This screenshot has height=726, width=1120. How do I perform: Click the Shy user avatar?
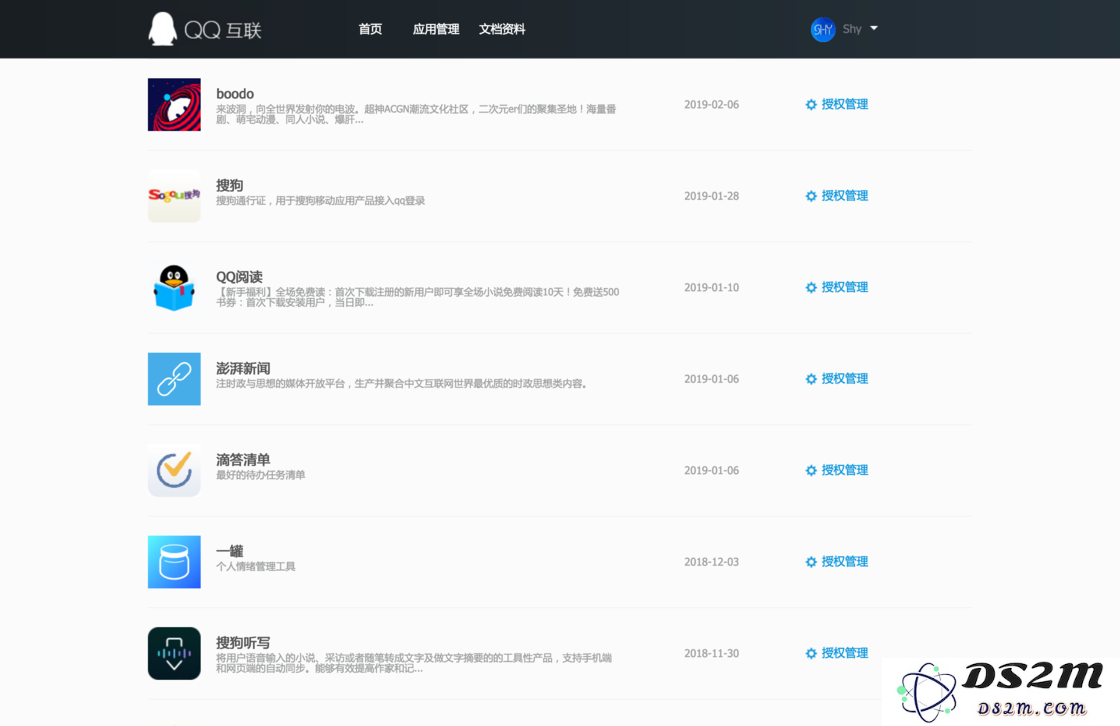click(823, 29)
